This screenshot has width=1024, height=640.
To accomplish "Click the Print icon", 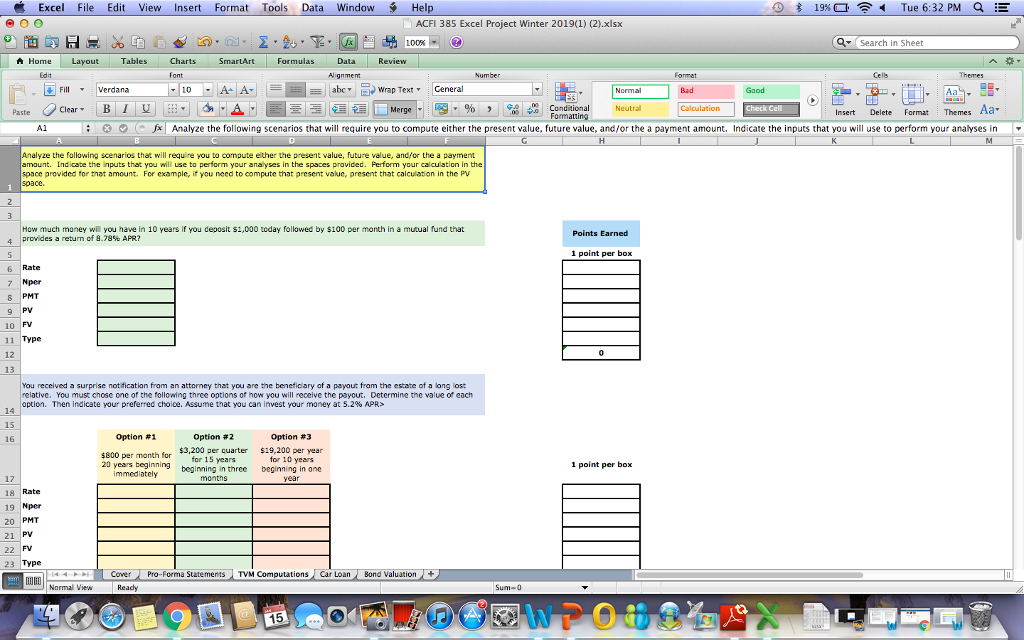I will click(x=92, y=43).
